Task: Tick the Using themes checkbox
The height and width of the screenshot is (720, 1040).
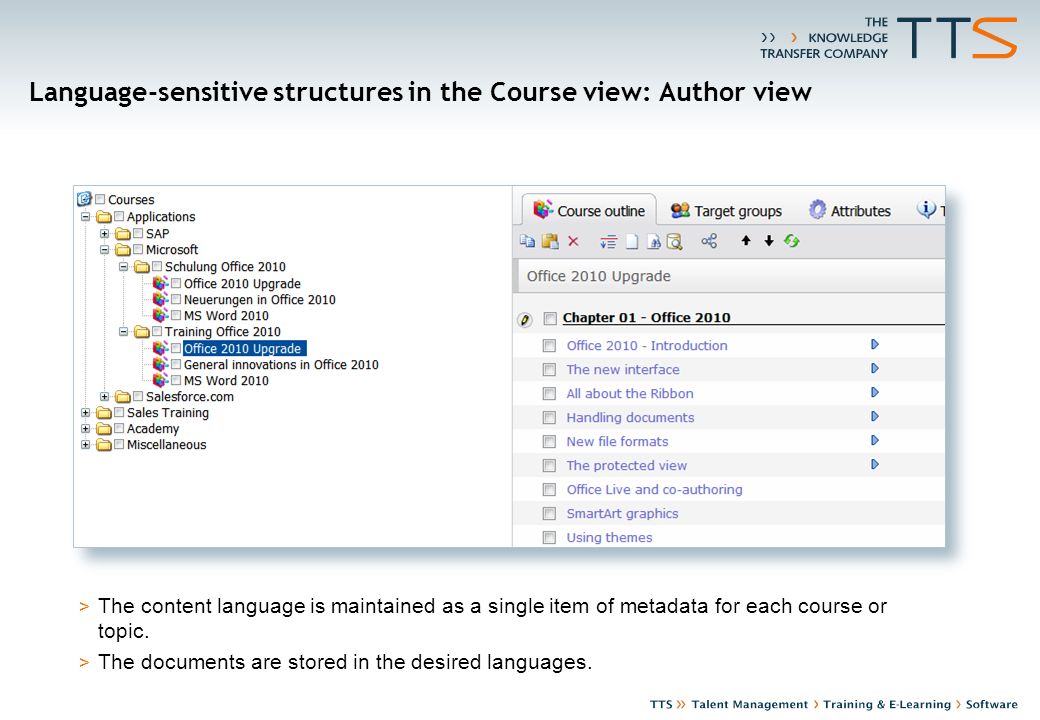Action: [x=549, y=538]
